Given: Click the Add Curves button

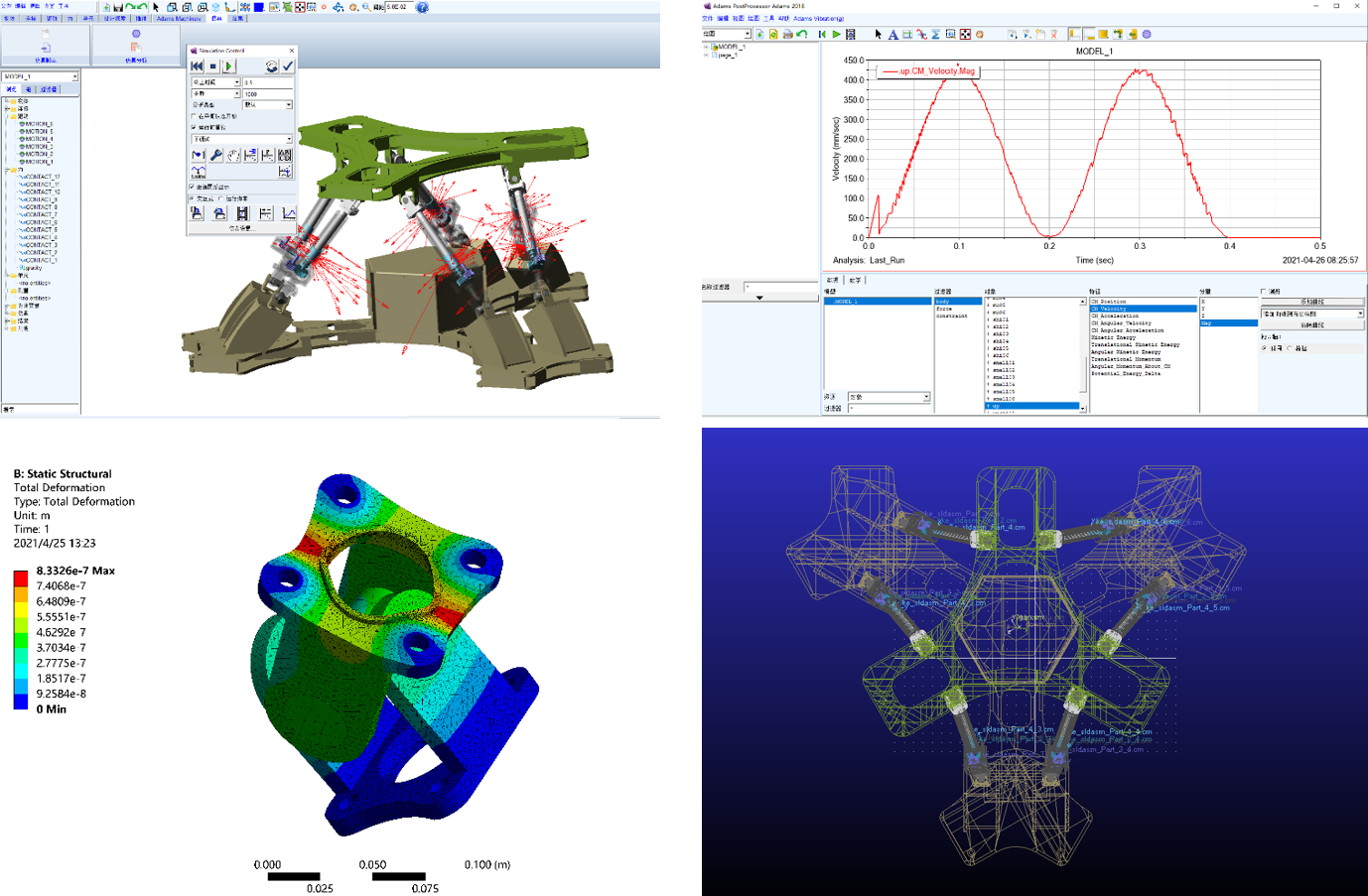Looking at the screenshot, I should tap(1311, 302).
